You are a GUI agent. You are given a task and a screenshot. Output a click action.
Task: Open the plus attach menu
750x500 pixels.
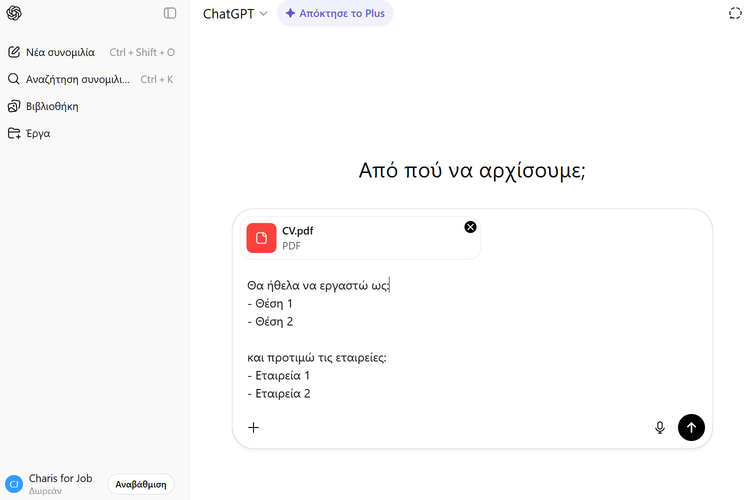click(254, 427)
